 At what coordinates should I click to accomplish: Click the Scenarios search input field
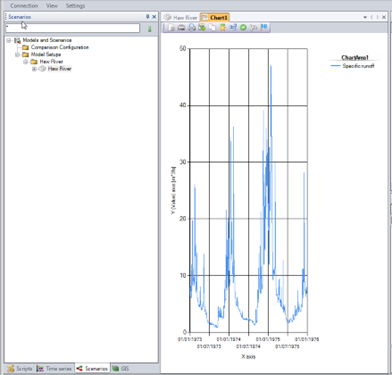pyautogui.click(x=73, y=28)
